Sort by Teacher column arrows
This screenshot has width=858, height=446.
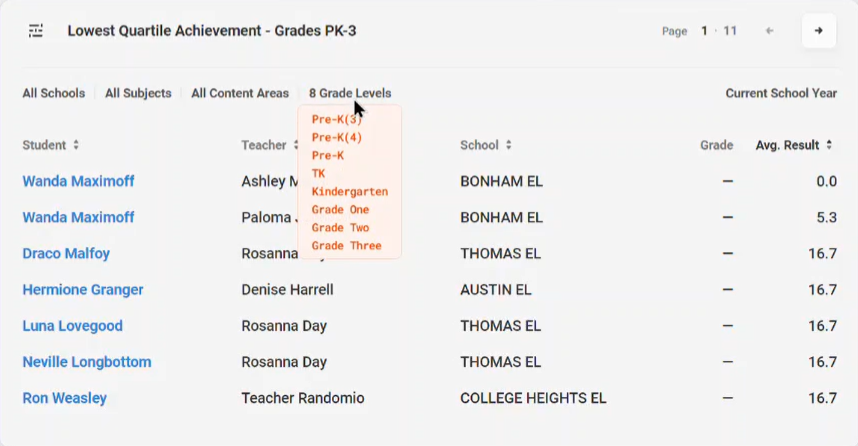point(295,145)
